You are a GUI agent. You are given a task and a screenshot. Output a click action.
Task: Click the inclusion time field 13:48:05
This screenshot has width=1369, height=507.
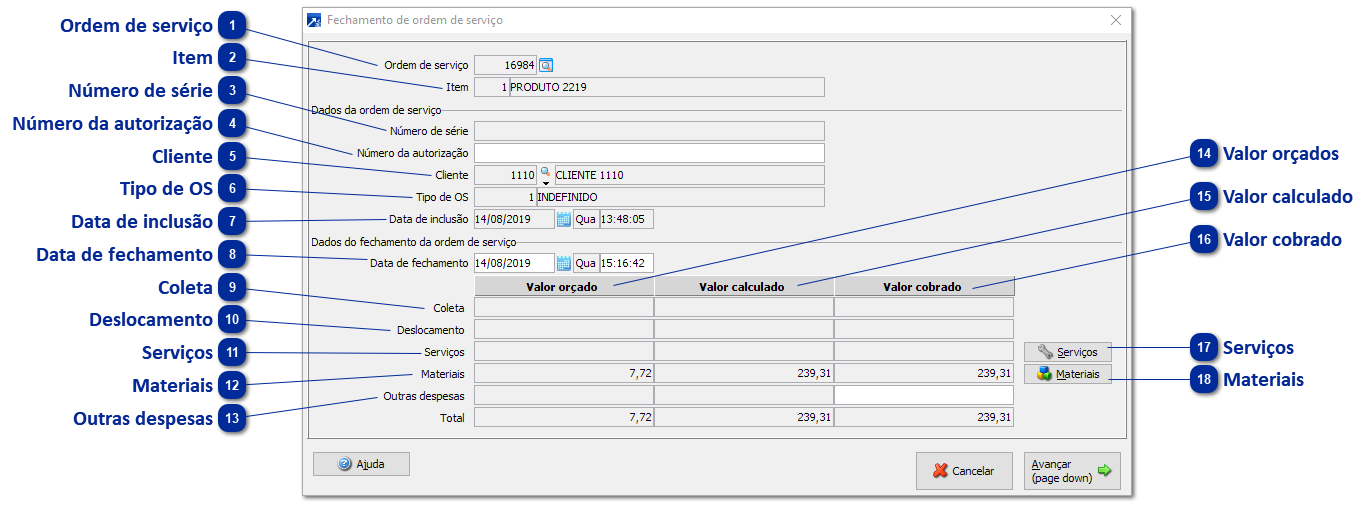pyautogui.click(x=626, y=219)
